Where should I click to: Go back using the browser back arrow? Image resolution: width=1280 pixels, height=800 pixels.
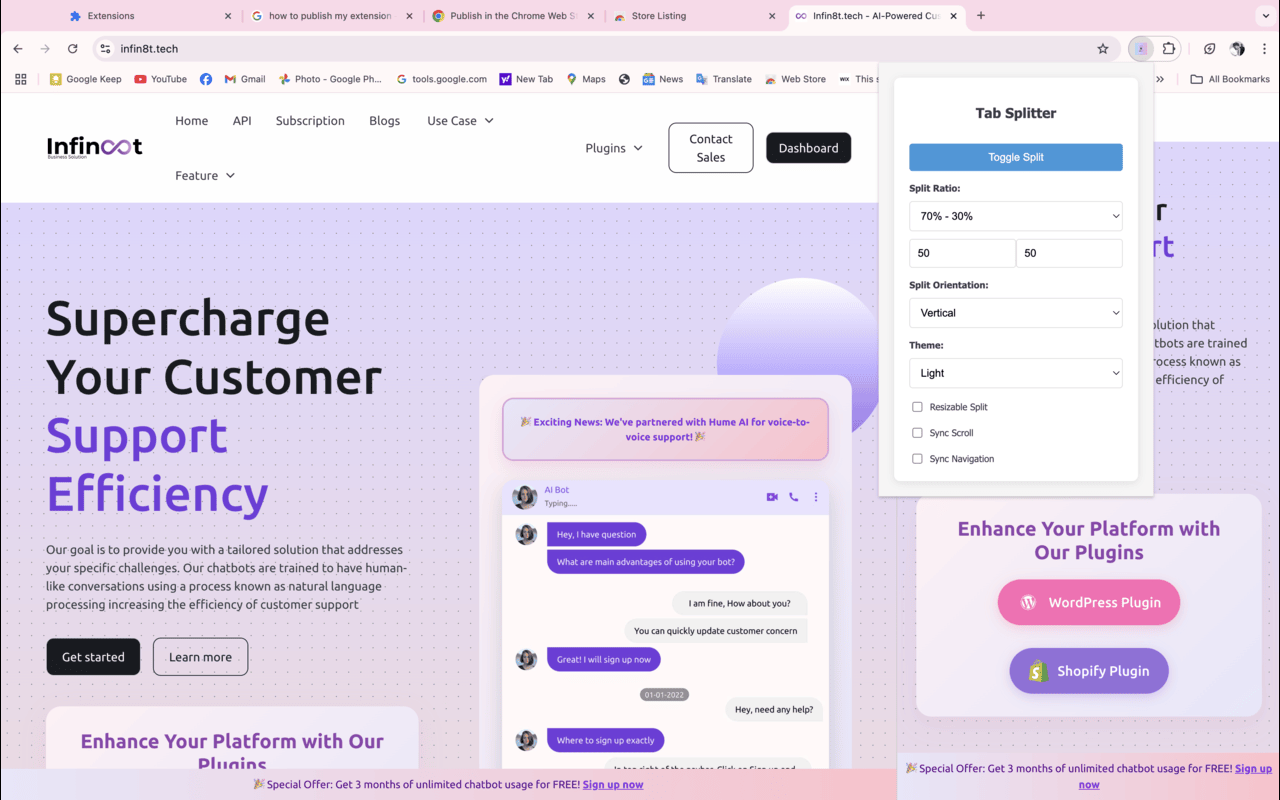pos(18,49)
